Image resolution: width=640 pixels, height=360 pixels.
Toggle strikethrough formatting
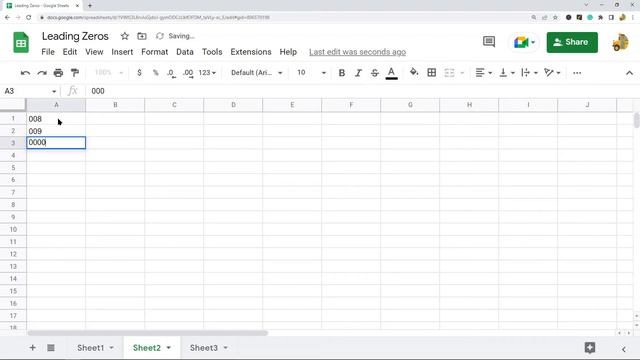coord(375,73)
